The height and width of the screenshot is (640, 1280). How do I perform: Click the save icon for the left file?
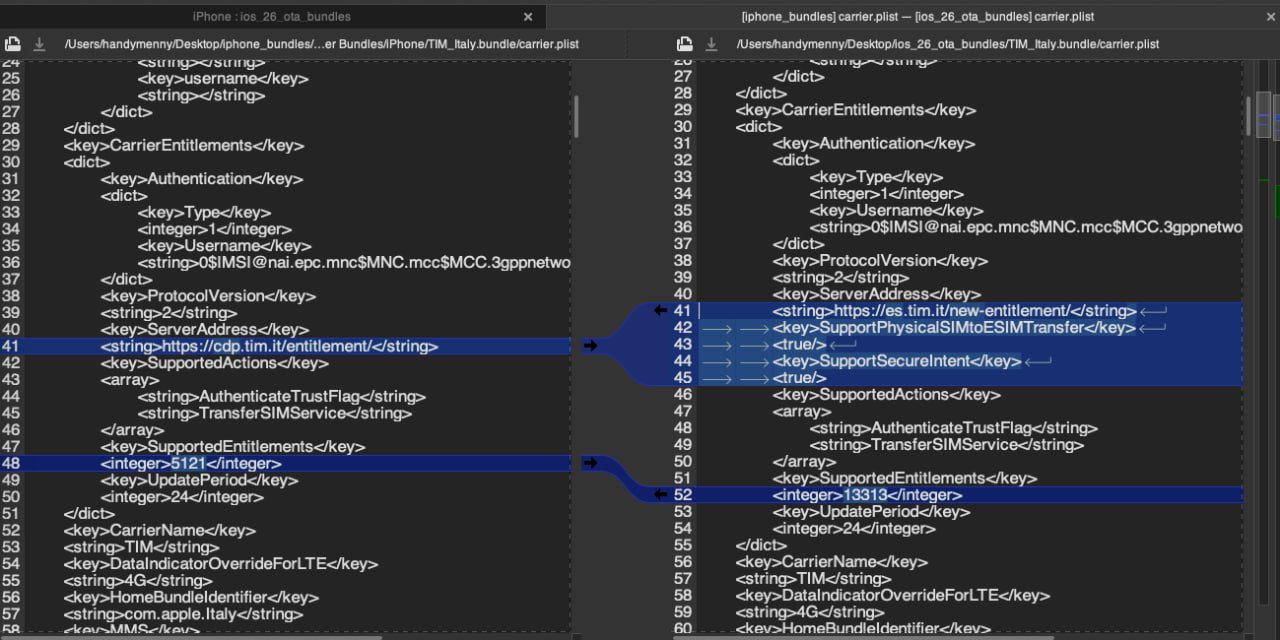(12, 44)
